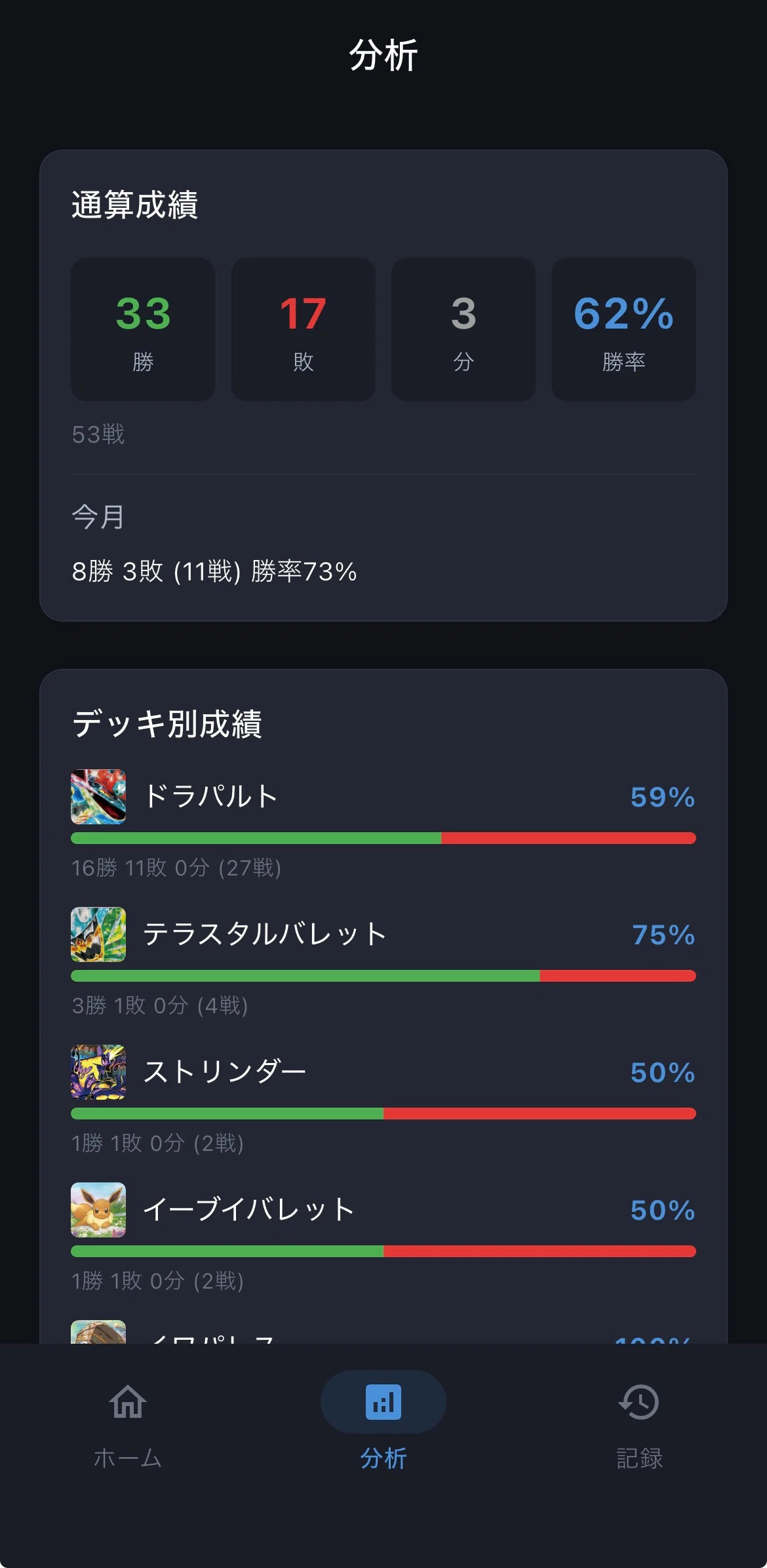Tap the イーブイバレット Eevee image
This screenshot has width=767, height=1568.
(x=98, y=1210)
